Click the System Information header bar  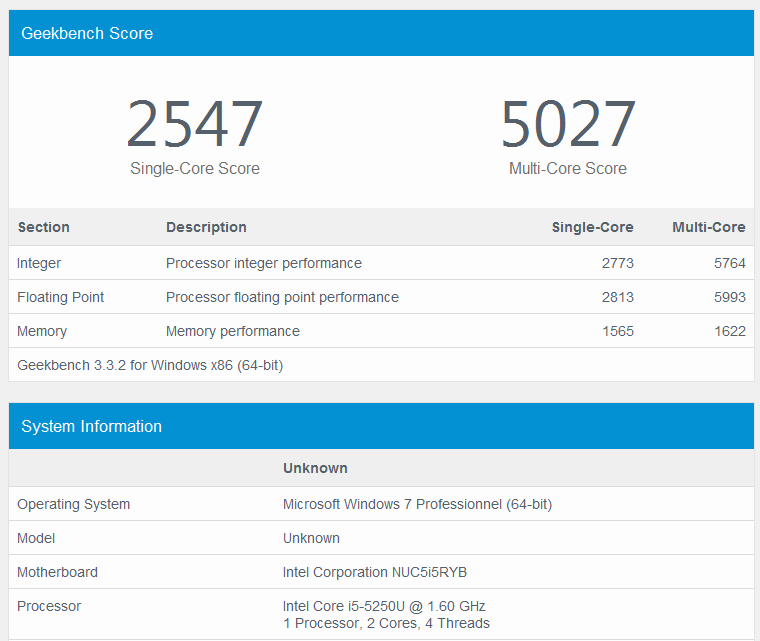[x=380, y=426]
